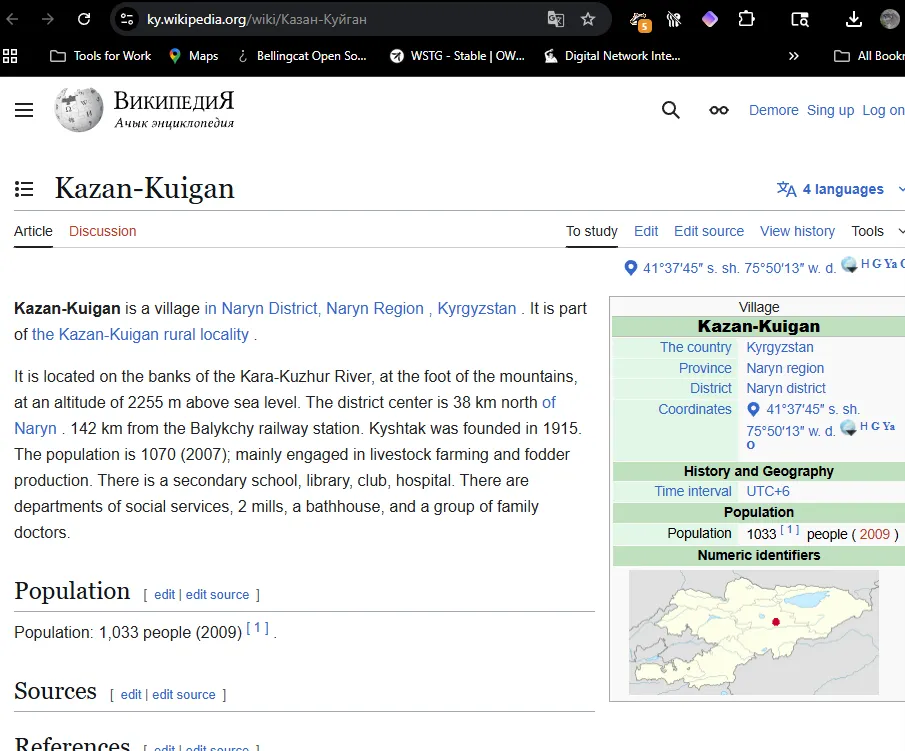Bookmark this page with the star icon
The width and height of the screenshot is (905, 751).
point(588,19)
